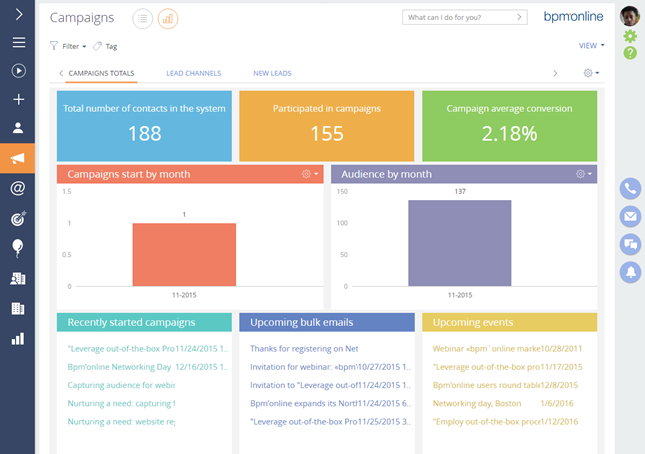Screen dimensions: 645x454
Task: Click the orange campaigns start bar
Action: point(184,254)
